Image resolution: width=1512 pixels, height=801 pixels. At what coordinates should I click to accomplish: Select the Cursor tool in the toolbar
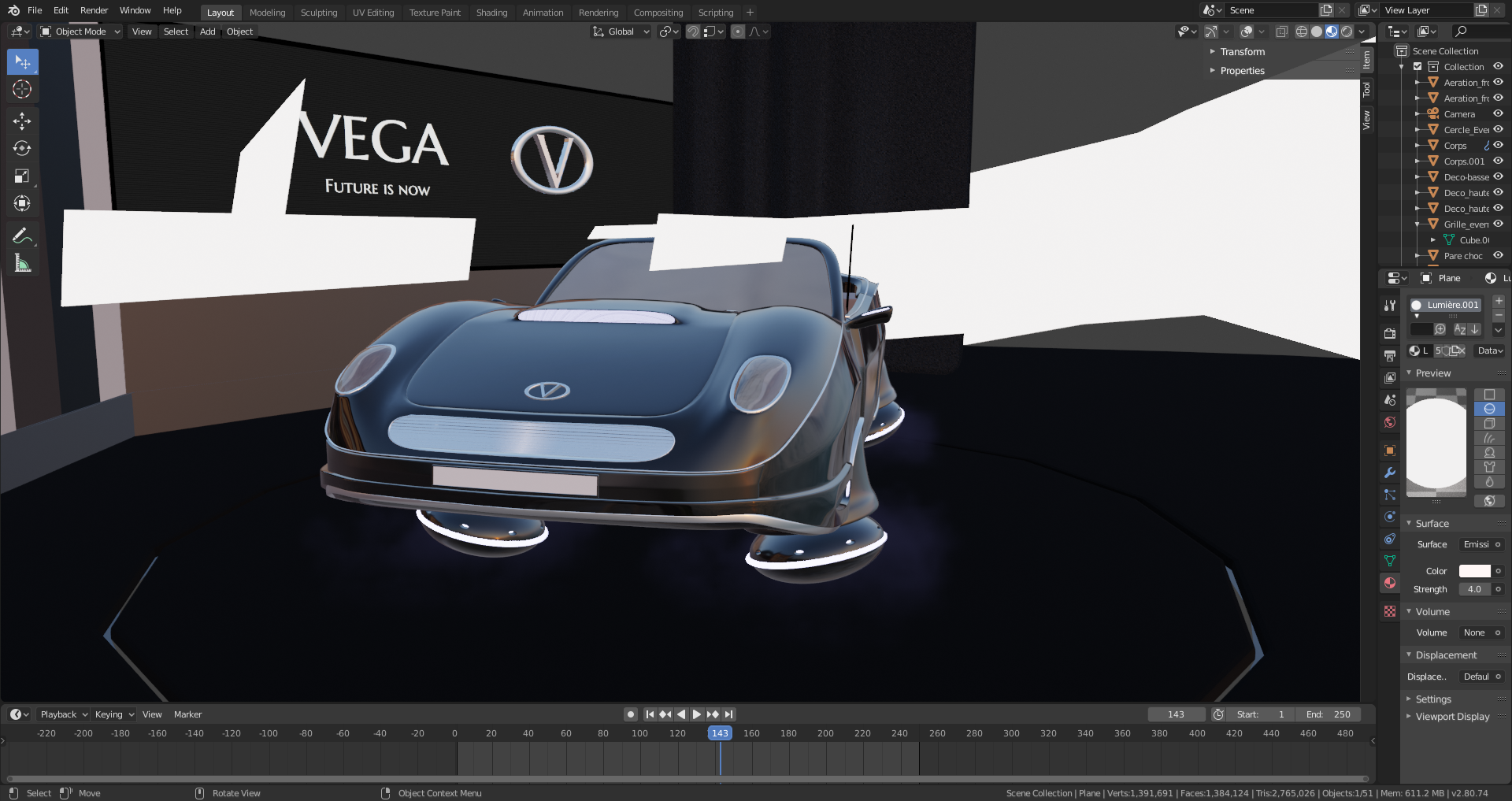click(22, 90)
